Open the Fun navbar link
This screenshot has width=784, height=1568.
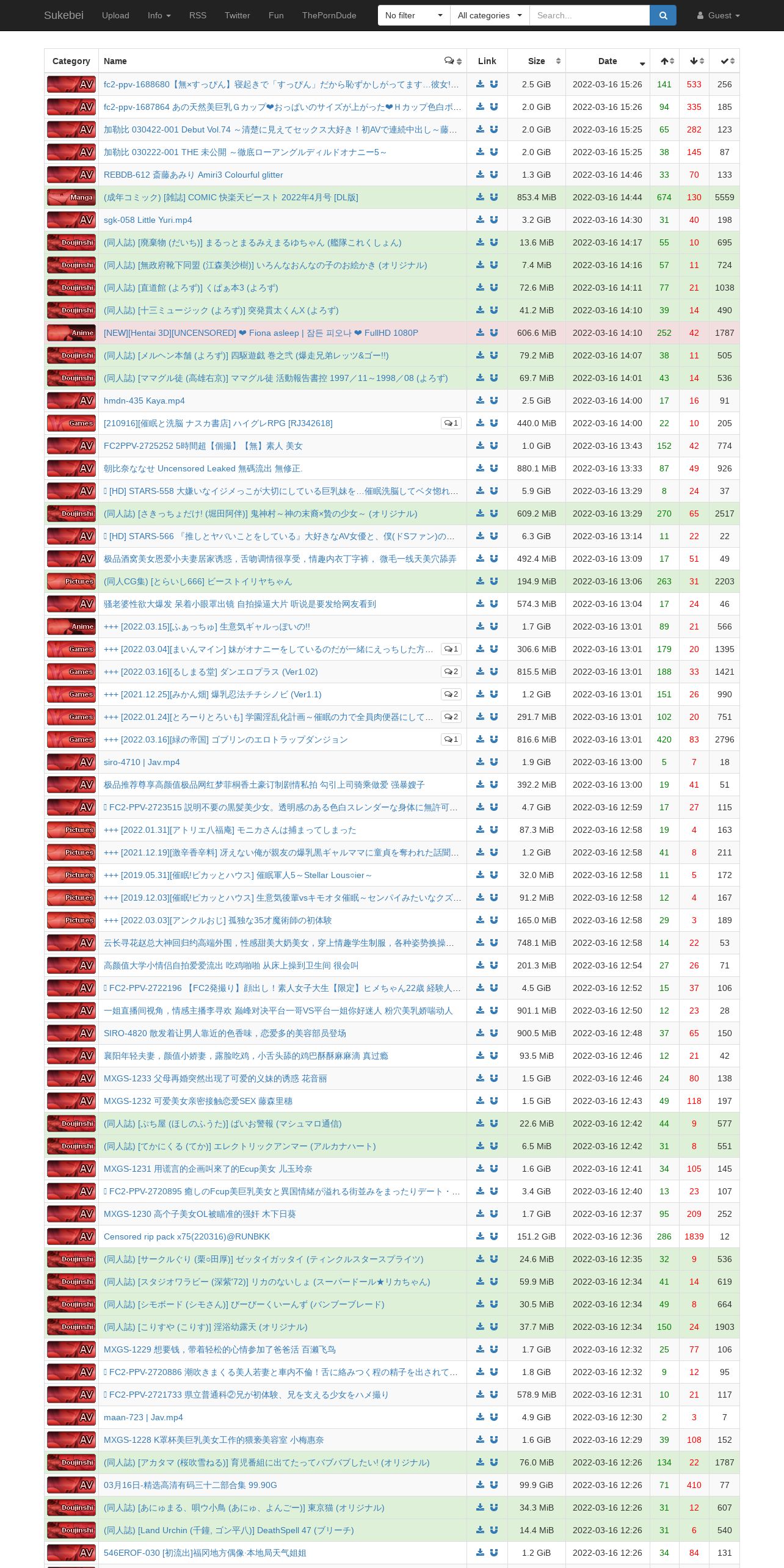(276, 15)
